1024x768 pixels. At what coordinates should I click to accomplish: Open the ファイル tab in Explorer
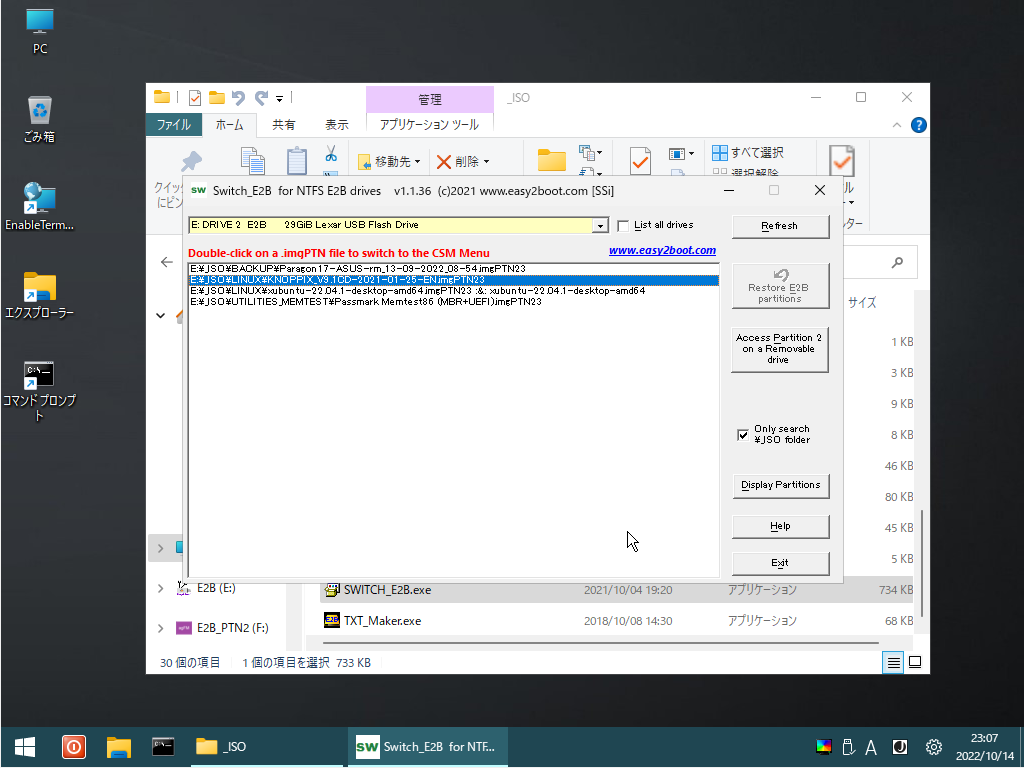click(174, 125)
